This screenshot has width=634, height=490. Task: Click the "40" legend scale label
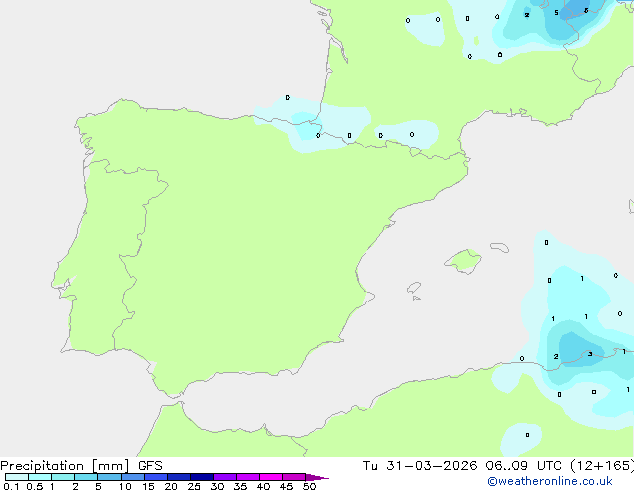click(263, 486)
